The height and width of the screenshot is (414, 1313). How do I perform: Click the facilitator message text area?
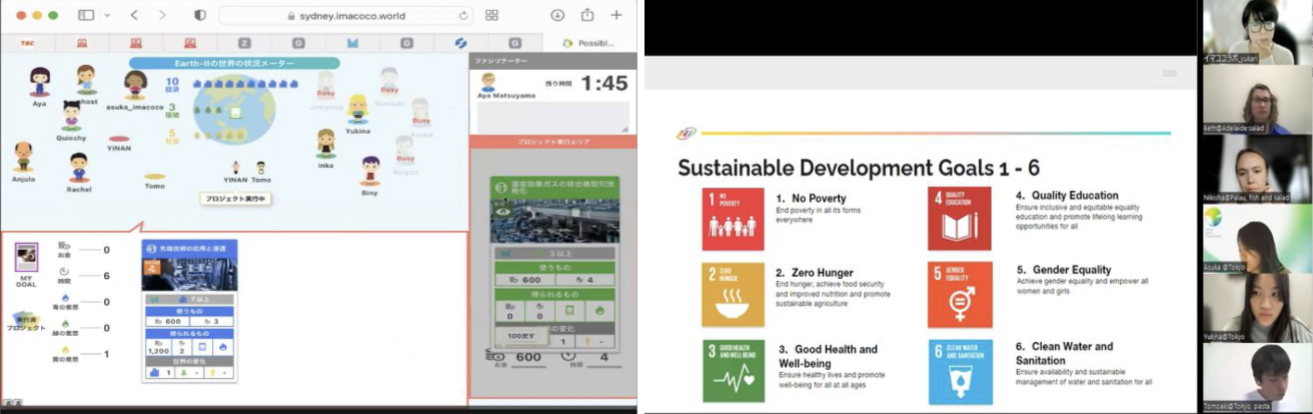[552, 117]
